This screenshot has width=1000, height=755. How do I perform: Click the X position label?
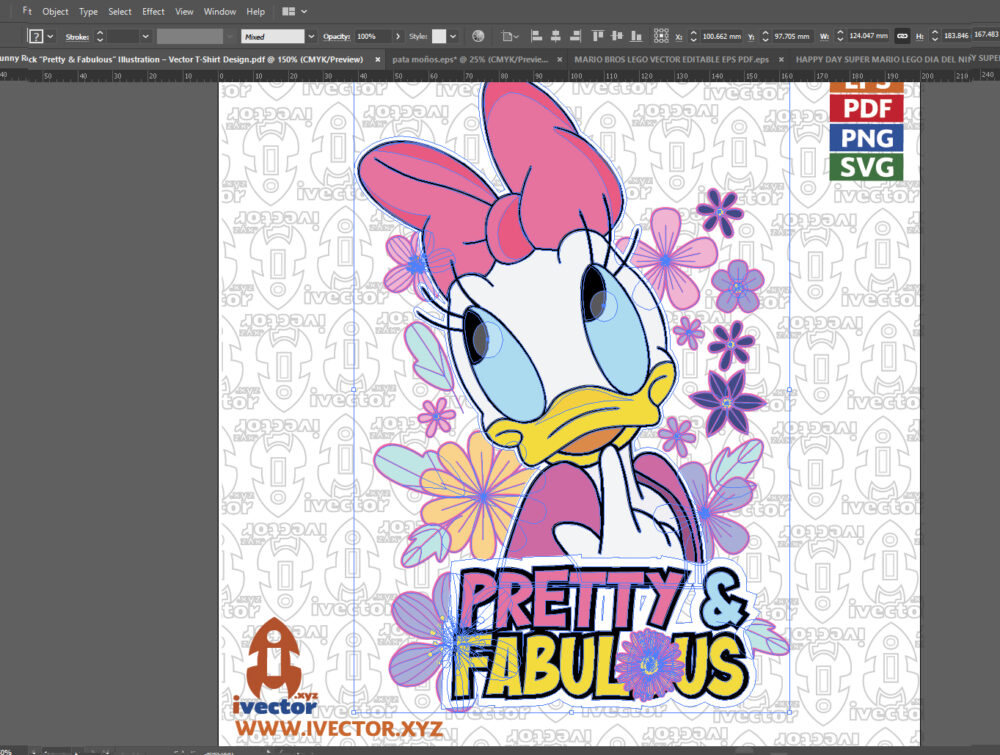click(x=679, y=37)
